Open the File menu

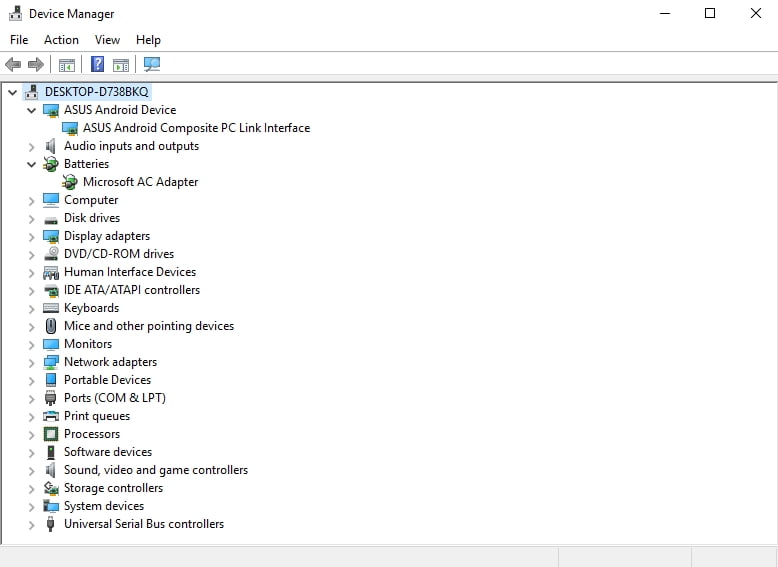coord(19,40)
